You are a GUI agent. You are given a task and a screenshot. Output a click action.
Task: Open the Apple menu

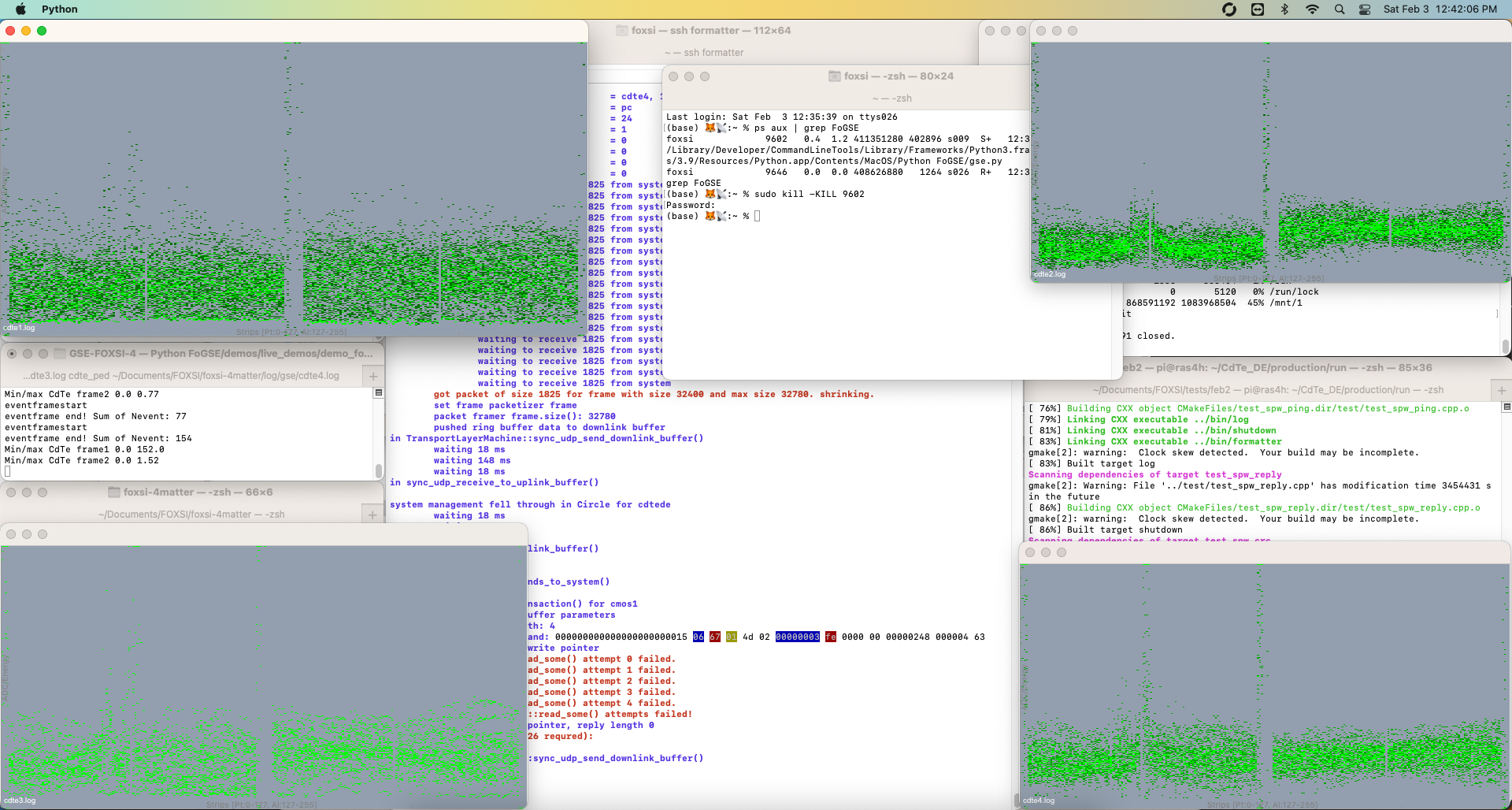click(x=20, y=9)
